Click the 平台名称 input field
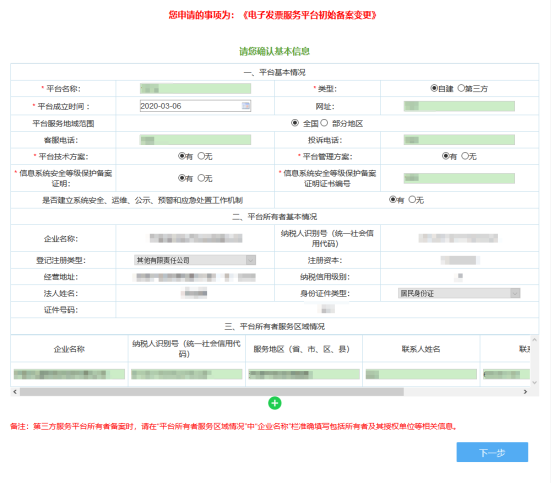 pyautogui.click(x=195, y=88)
